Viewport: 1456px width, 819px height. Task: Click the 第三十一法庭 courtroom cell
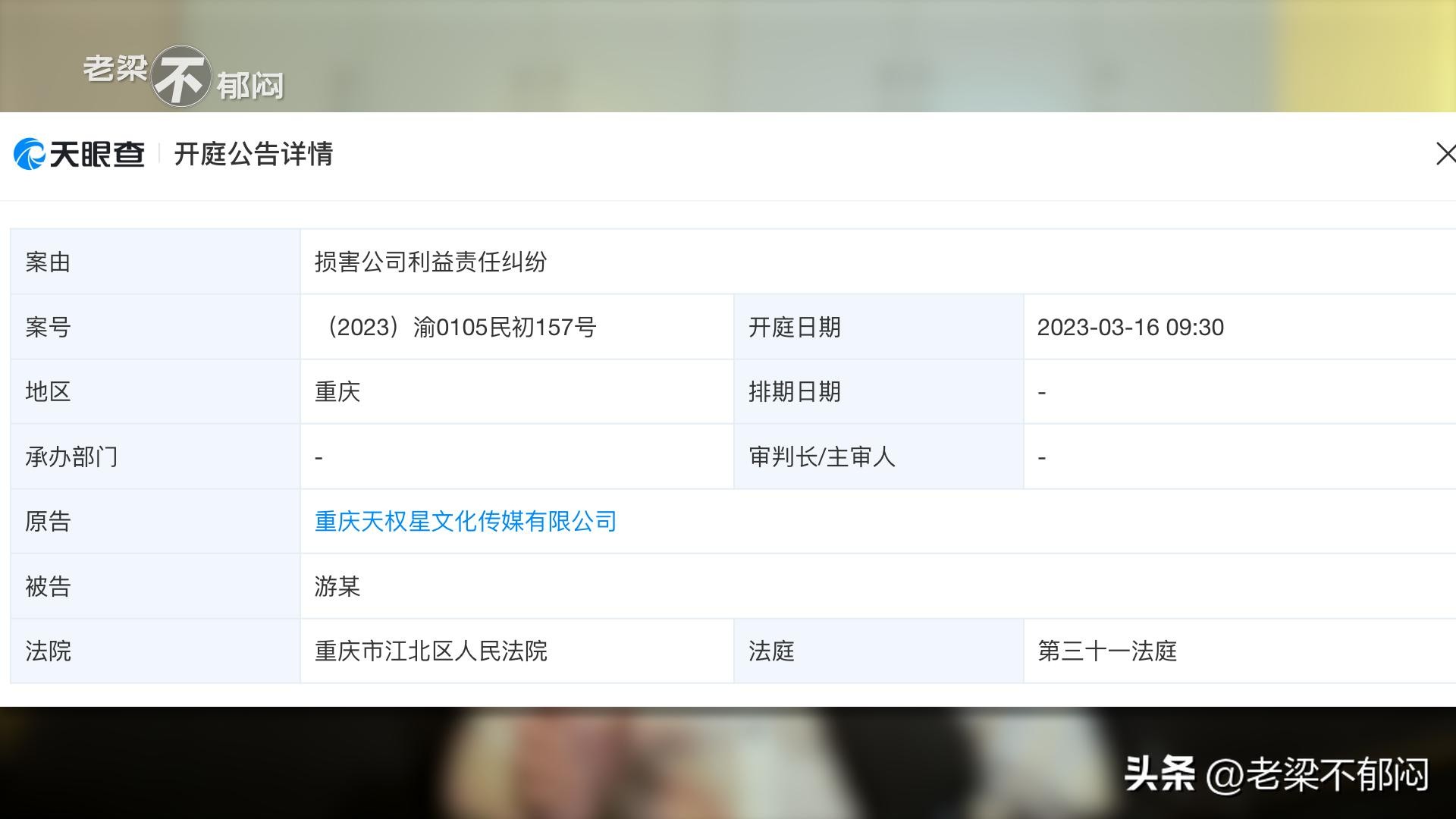[1106, 651]
